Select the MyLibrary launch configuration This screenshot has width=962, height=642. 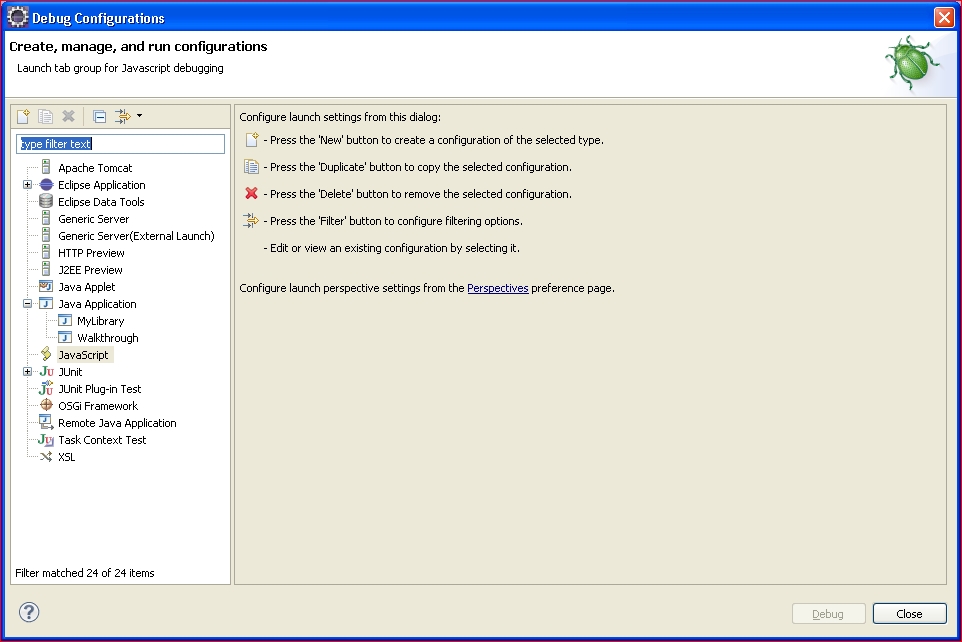pyautogui.click(x=101, y=321)
